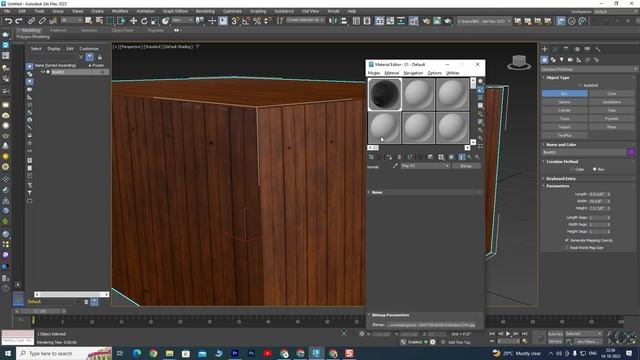
Task: Toggle Real-World Map Size checkbox
Action: pyautogui.click(x=567, y=247)
